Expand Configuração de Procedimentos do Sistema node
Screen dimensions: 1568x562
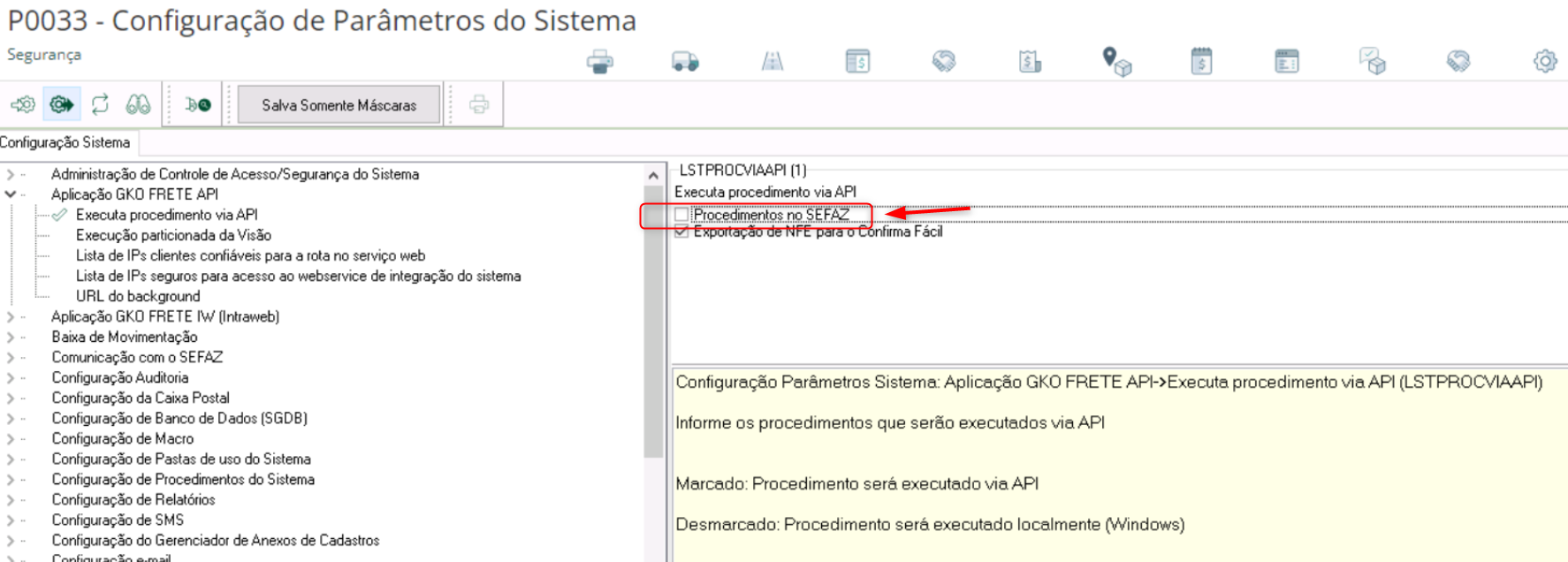(x=11, y=479)
